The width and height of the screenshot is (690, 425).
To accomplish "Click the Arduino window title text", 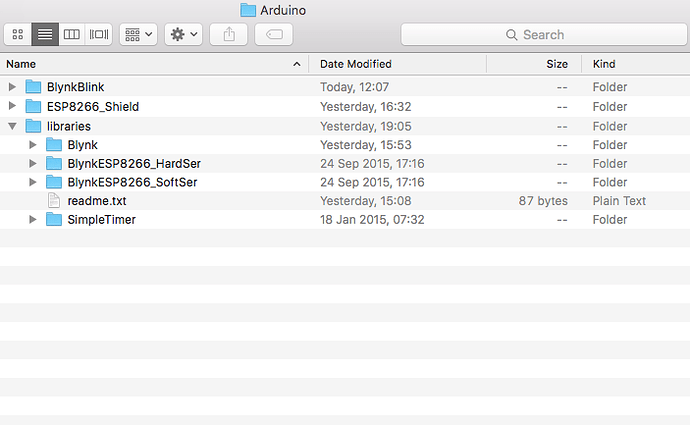I will 283,10.
